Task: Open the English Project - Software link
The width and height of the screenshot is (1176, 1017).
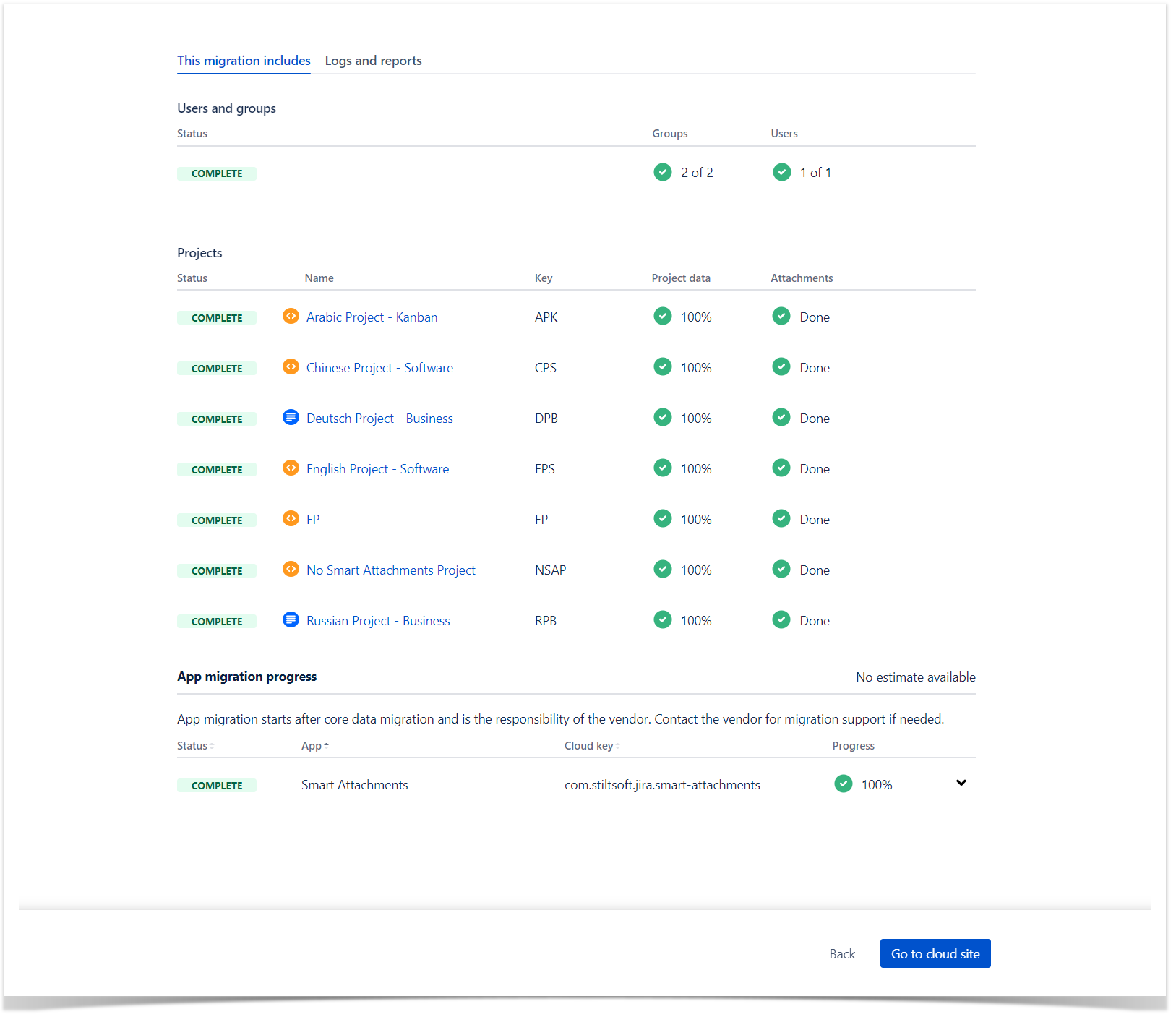Action: 377,469
